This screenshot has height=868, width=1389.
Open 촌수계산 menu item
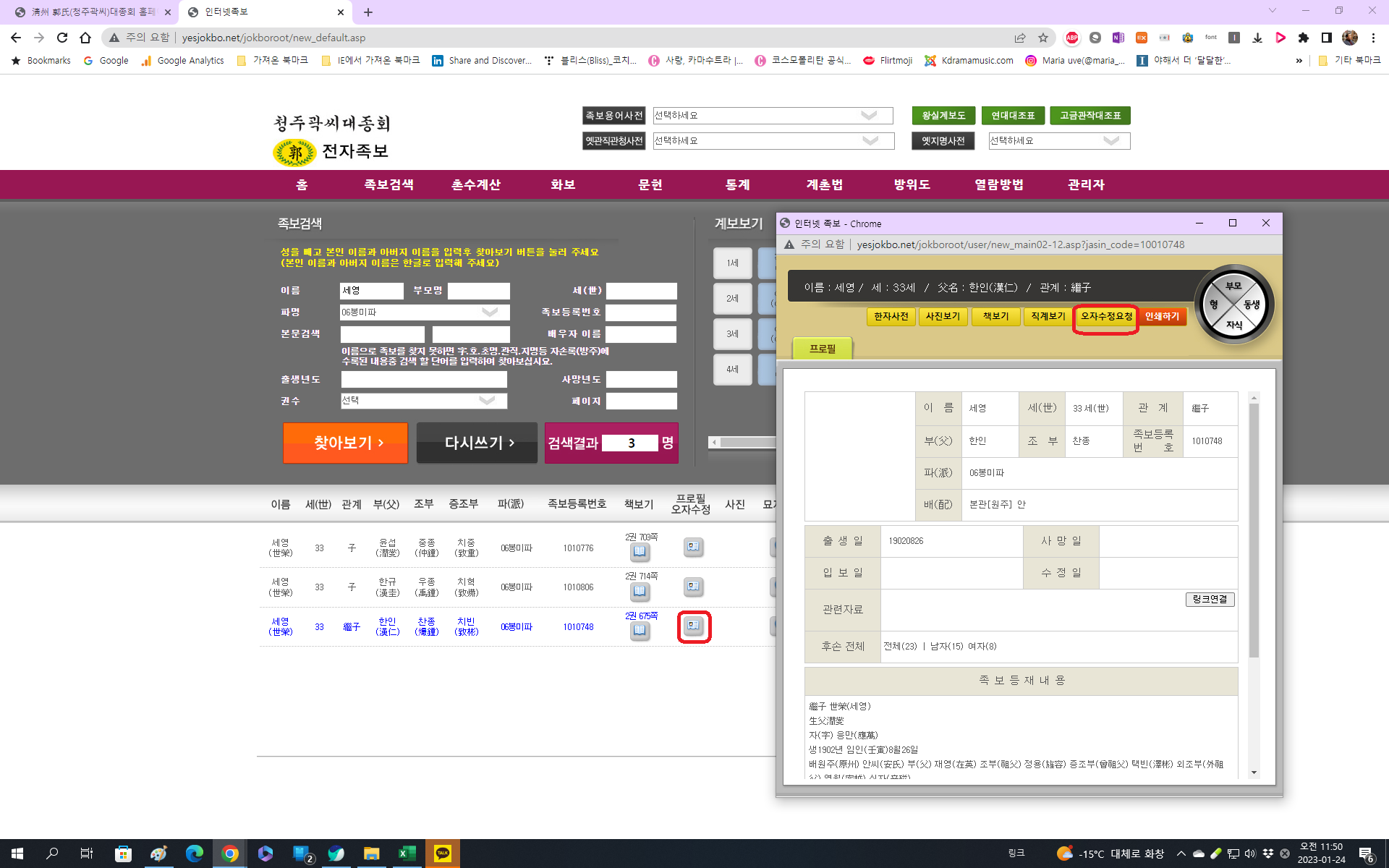tap(475, 184)
